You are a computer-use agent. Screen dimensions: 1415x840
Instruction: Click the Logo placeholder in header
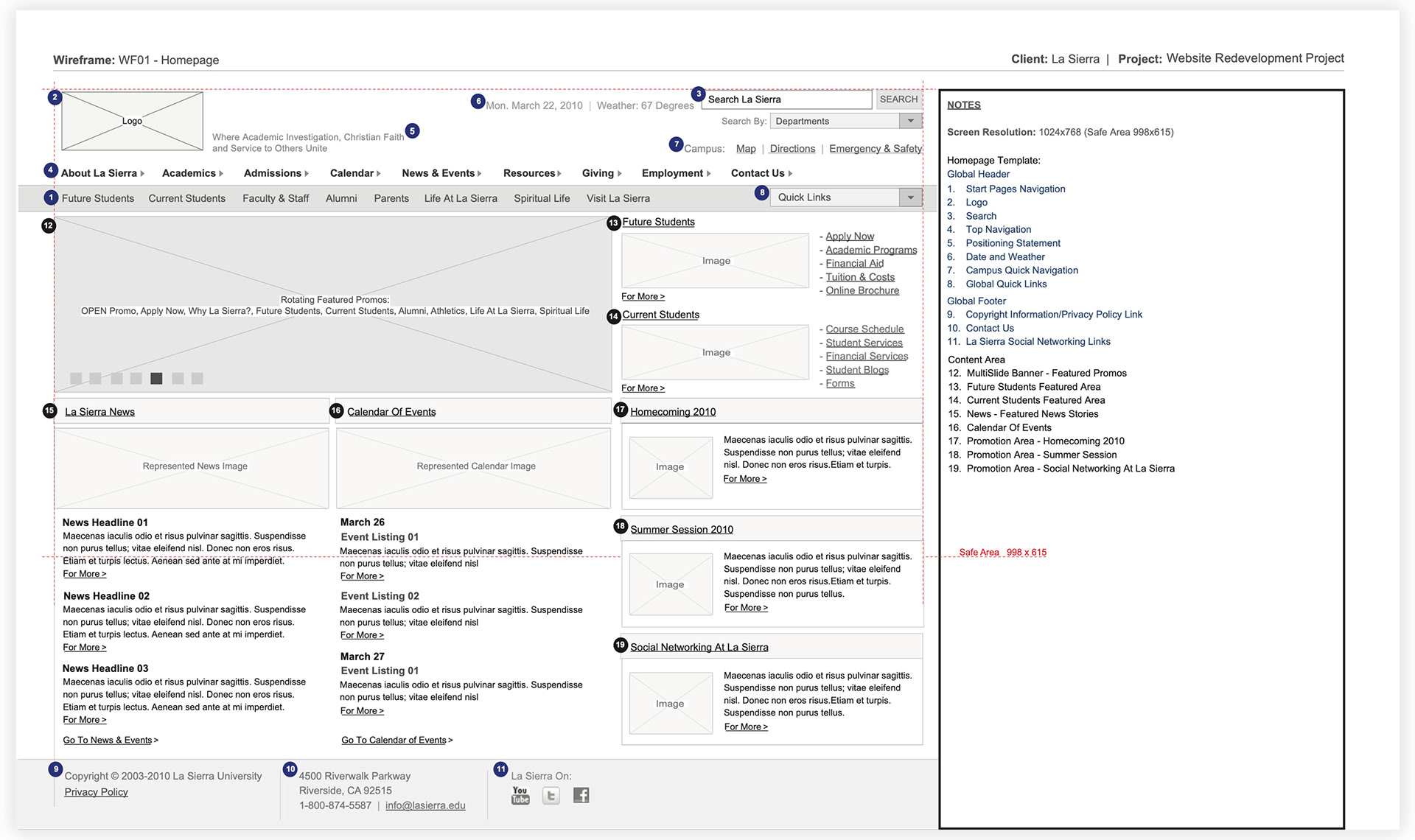coord(132,121)
